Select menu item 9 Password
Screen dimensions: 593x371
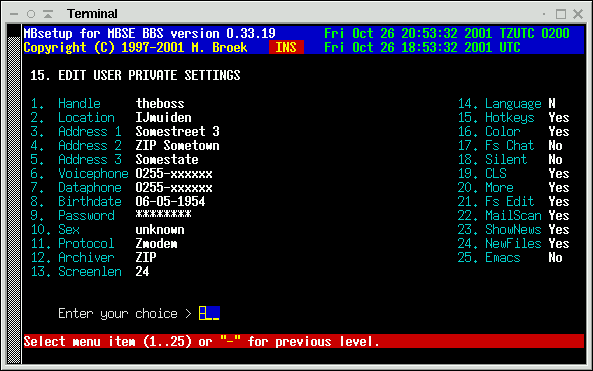pos(73,216)
